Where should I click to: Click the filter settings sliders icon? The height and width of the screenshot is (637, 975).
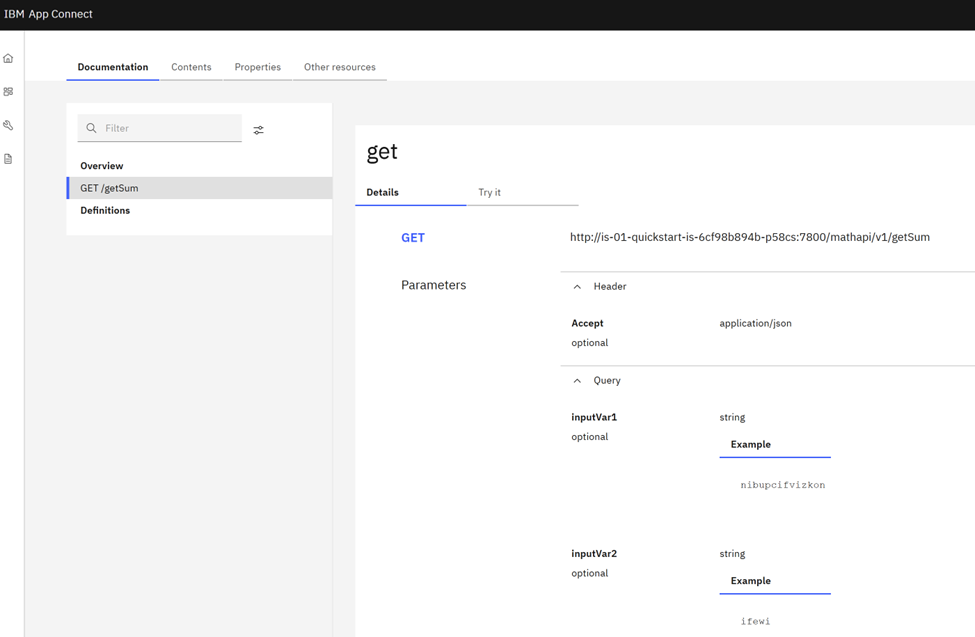pyautogui.click(x=259, y=130)
